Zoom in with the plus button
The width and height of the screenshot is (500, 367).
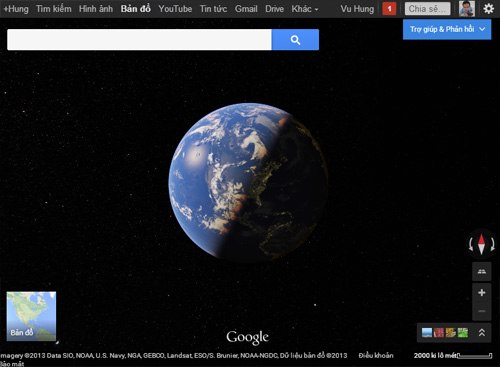[x=482, y=292]
